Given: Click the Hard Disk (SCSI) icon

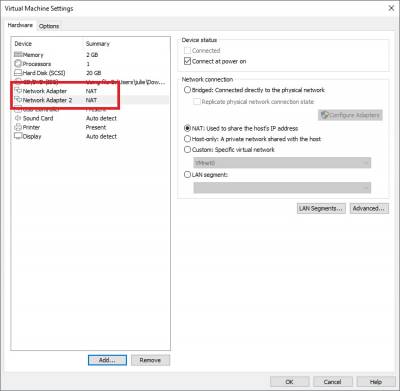Looking at the screenshot, I should coord(18,73).
